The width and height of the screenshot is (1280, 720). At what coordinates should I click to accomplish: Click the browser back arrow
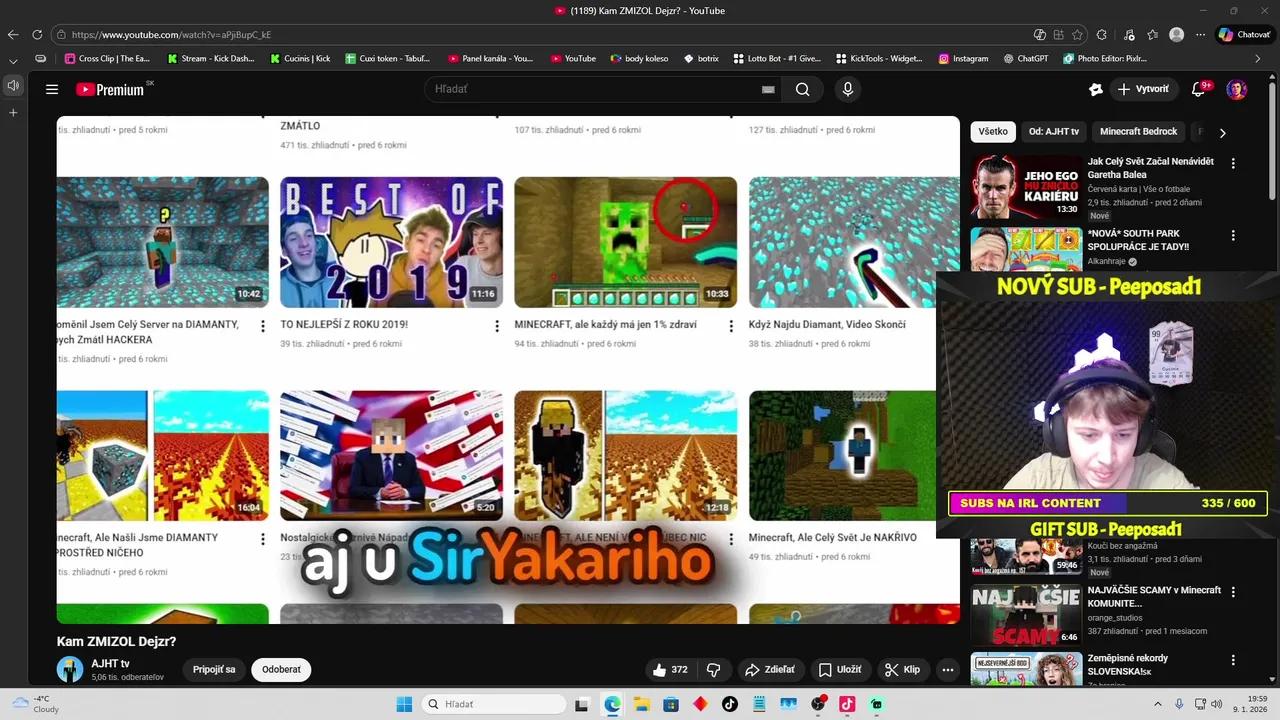pyautogui.click(x=13, y=35)
